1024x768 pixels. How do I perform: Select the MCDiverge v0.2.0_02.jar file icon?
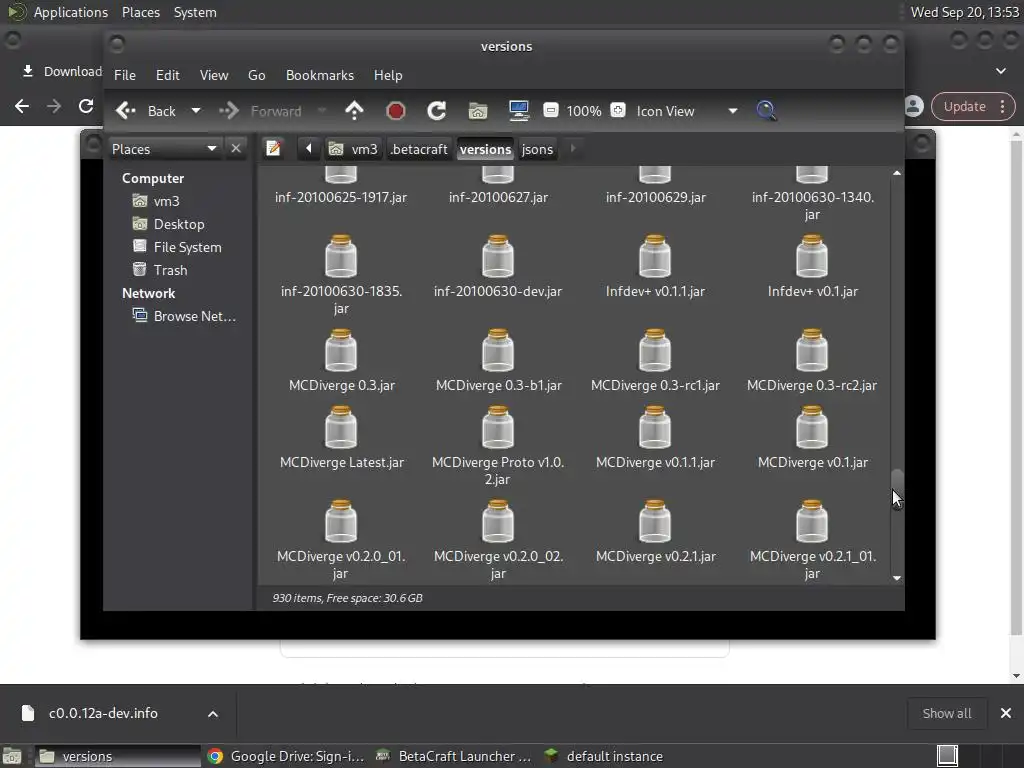click(x=498, y=522)
